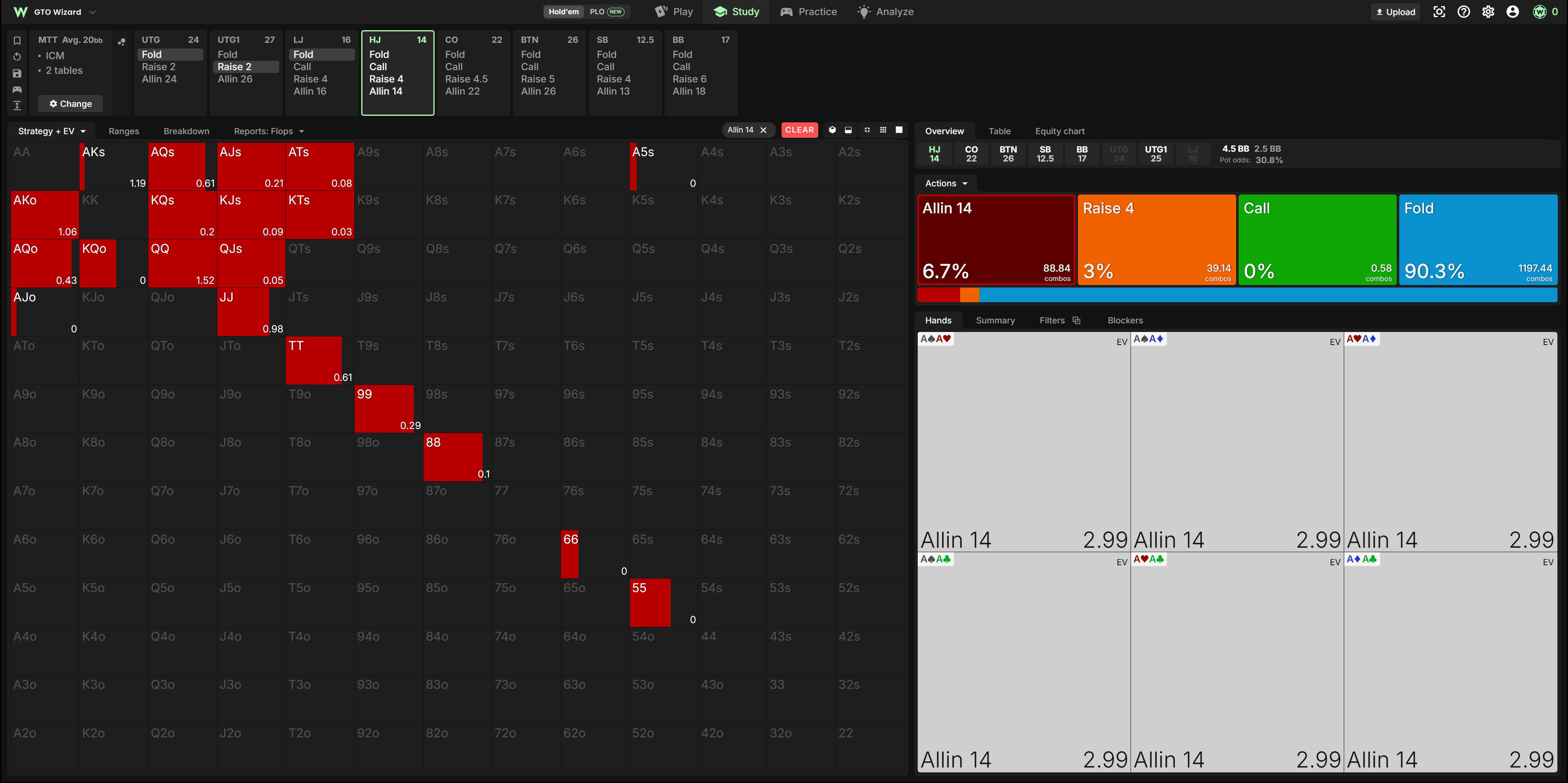Click the green W coin balance icon
This screenshot has width=1568, height=783.
(x=1539, y=11)
